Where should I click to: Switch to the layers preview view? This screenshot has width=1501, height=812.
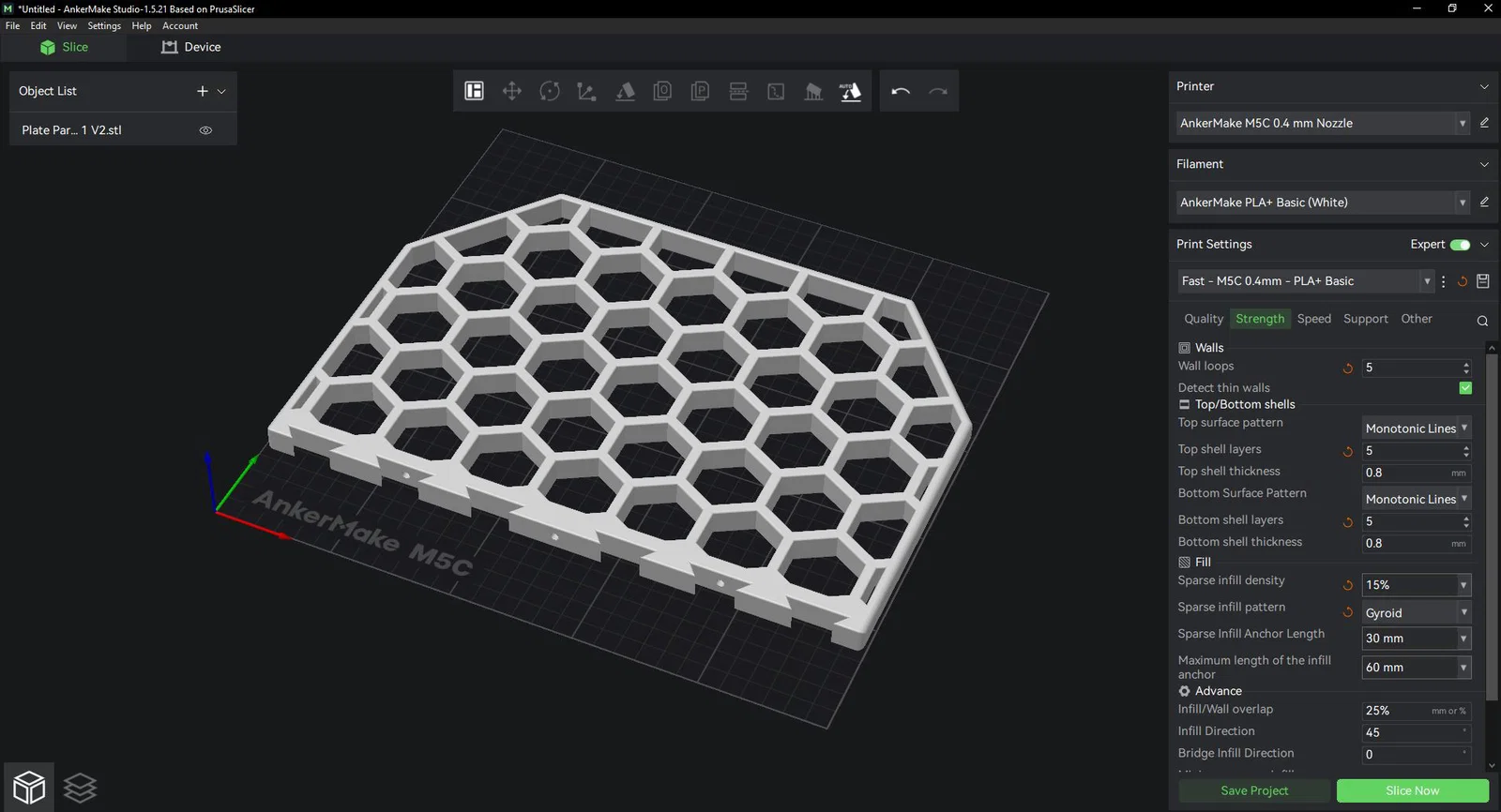pos(81,788)
